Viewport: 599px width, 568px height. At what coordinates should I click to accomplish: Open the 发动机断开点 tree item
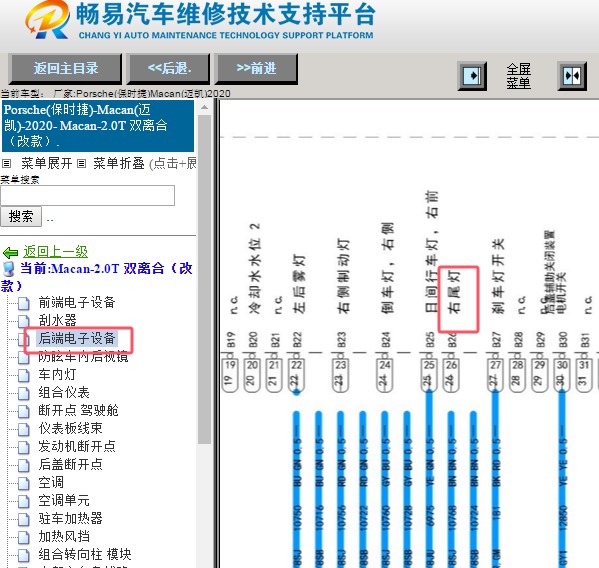(x=77, y=446)
